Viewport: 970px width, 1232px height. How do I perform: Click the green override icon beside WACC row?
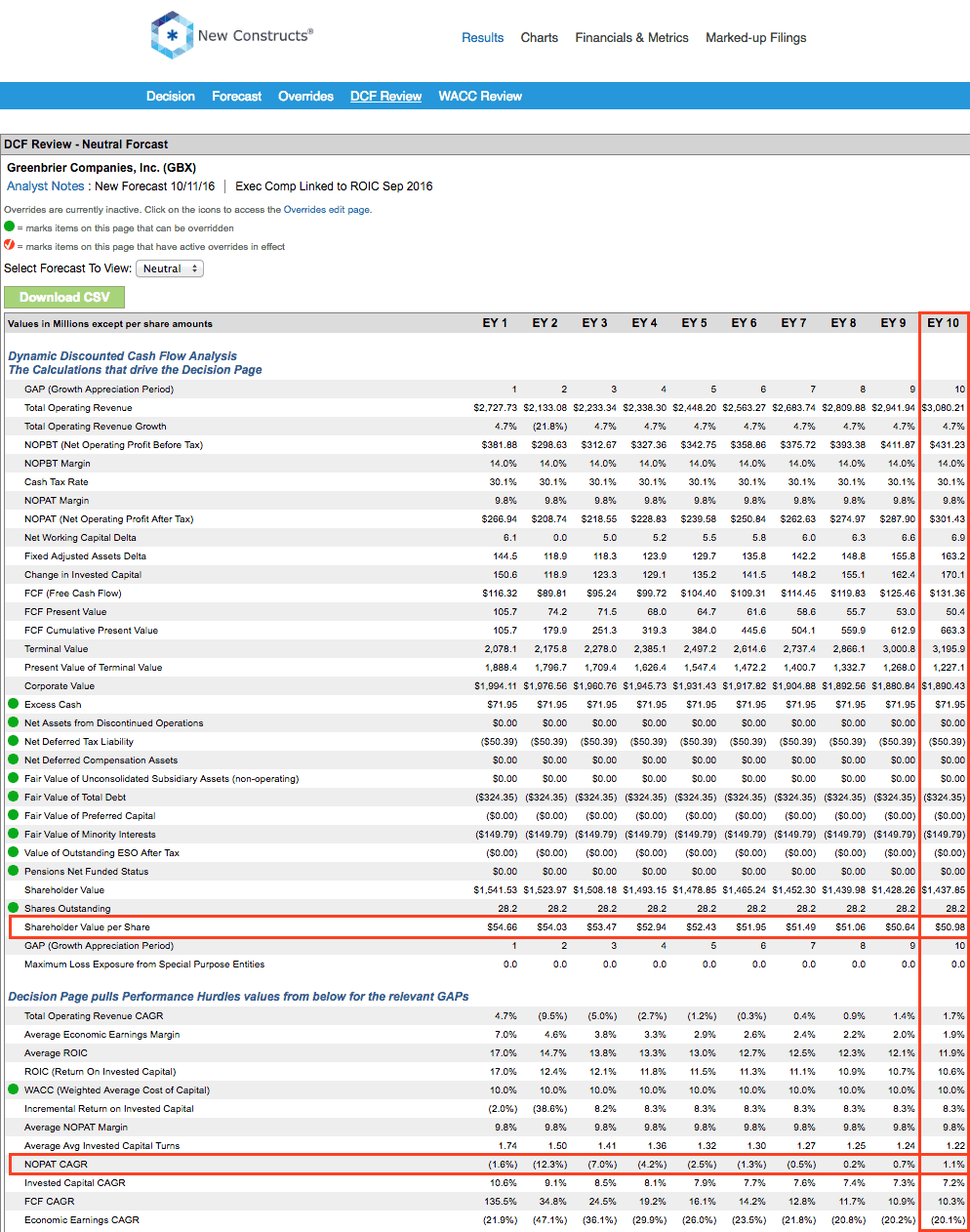pyautogui.click(x=13, y=1089)
